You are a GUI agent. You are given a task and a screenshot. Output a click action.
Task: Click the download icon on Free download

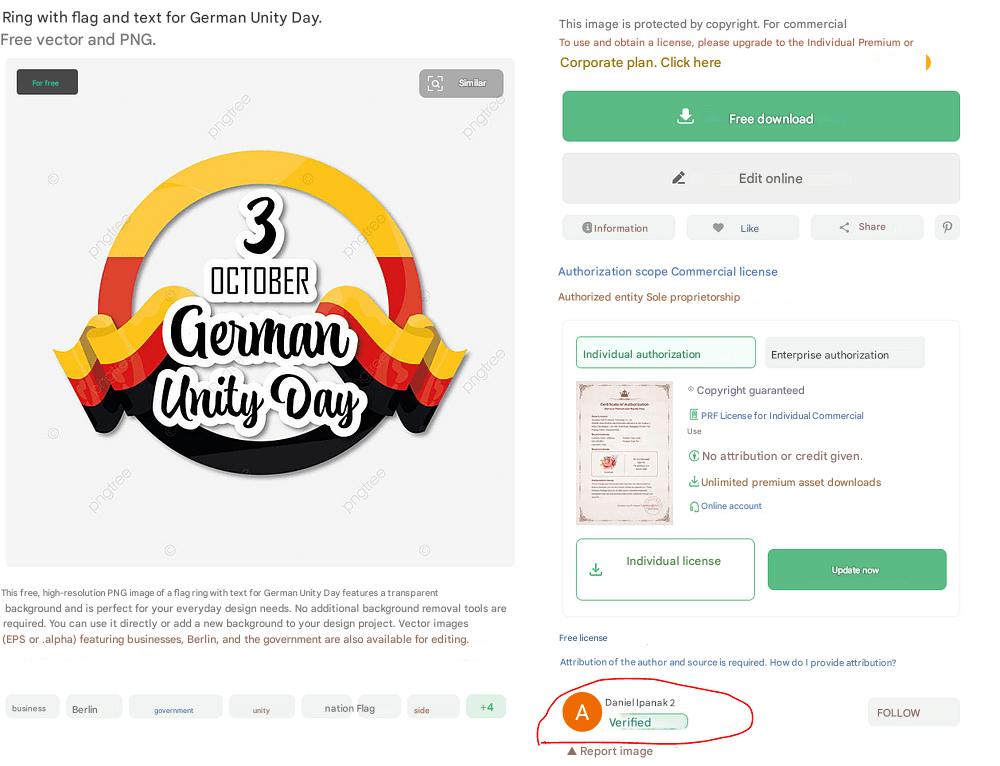coord(685,116)
